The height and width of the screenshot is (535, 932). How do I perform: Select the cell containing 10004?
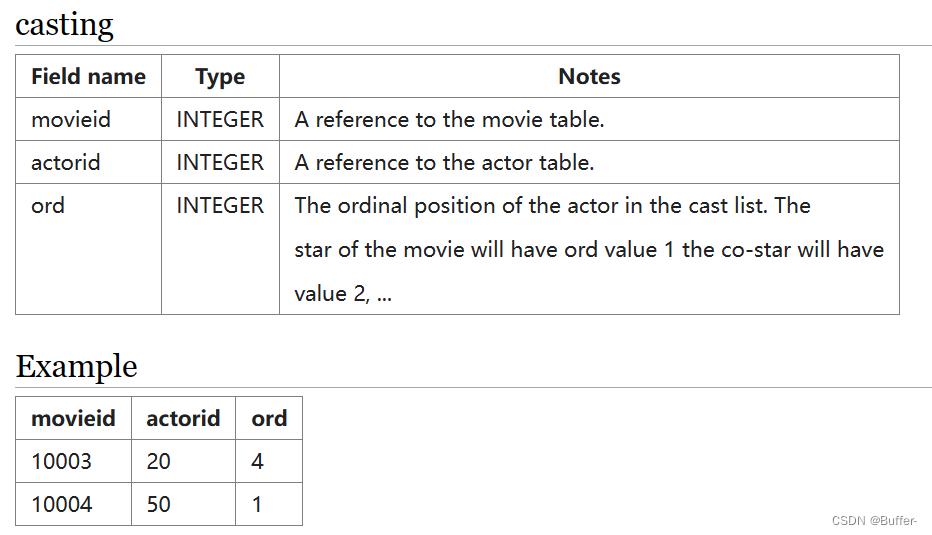coord(61,504)
